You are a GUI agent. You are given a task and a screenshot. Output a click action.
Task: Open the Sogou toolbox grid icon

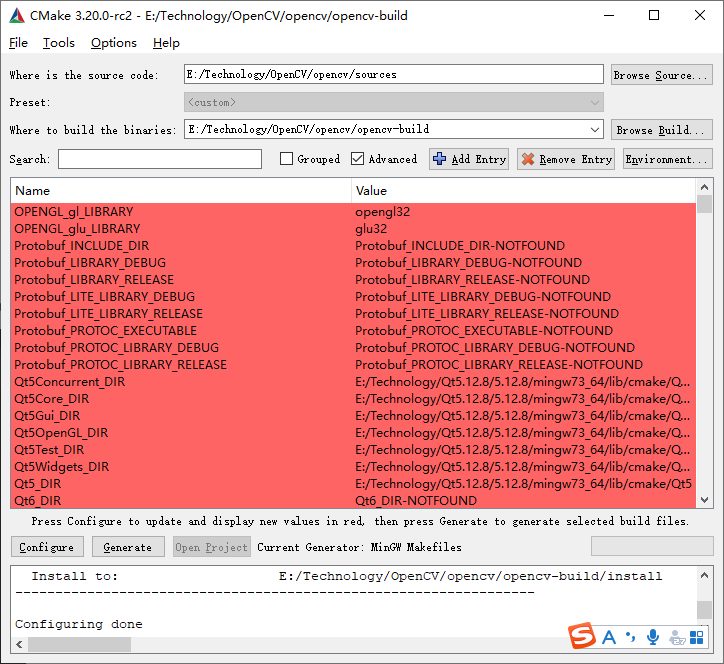[696, 638]
